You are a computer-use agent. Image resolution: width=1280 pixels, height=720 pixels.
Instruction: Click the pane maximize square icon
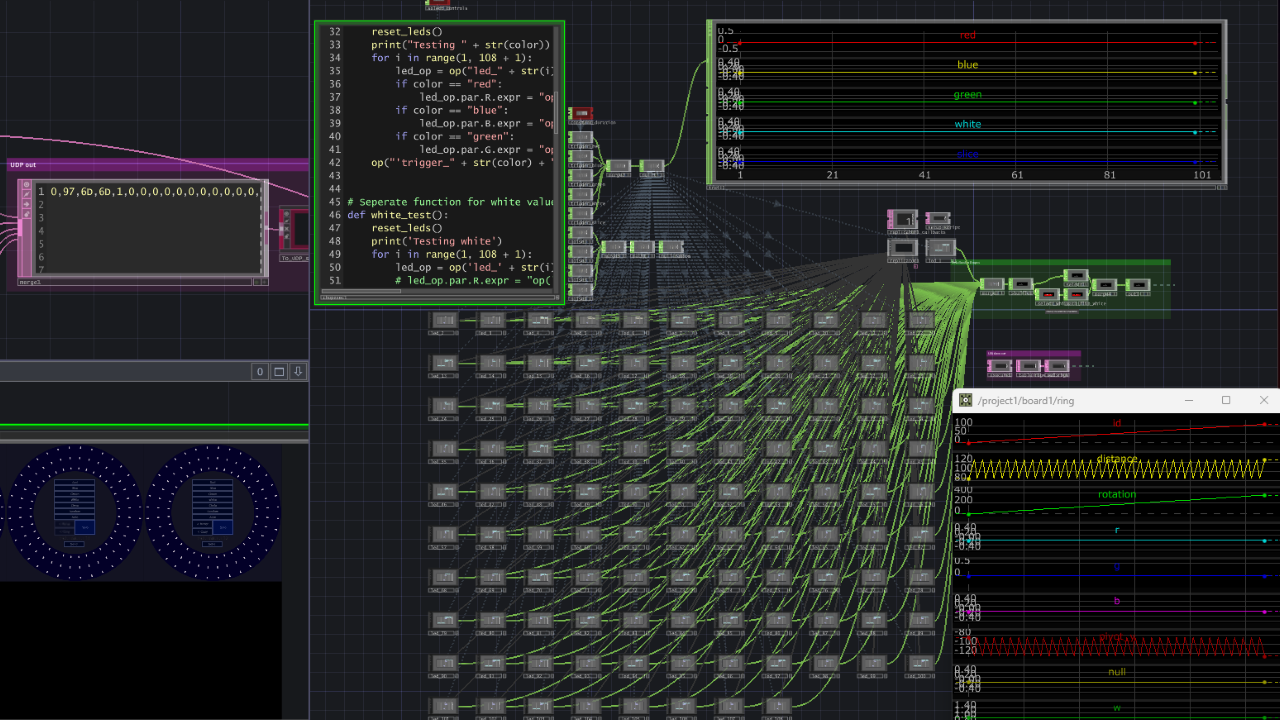tap(279, 371)
